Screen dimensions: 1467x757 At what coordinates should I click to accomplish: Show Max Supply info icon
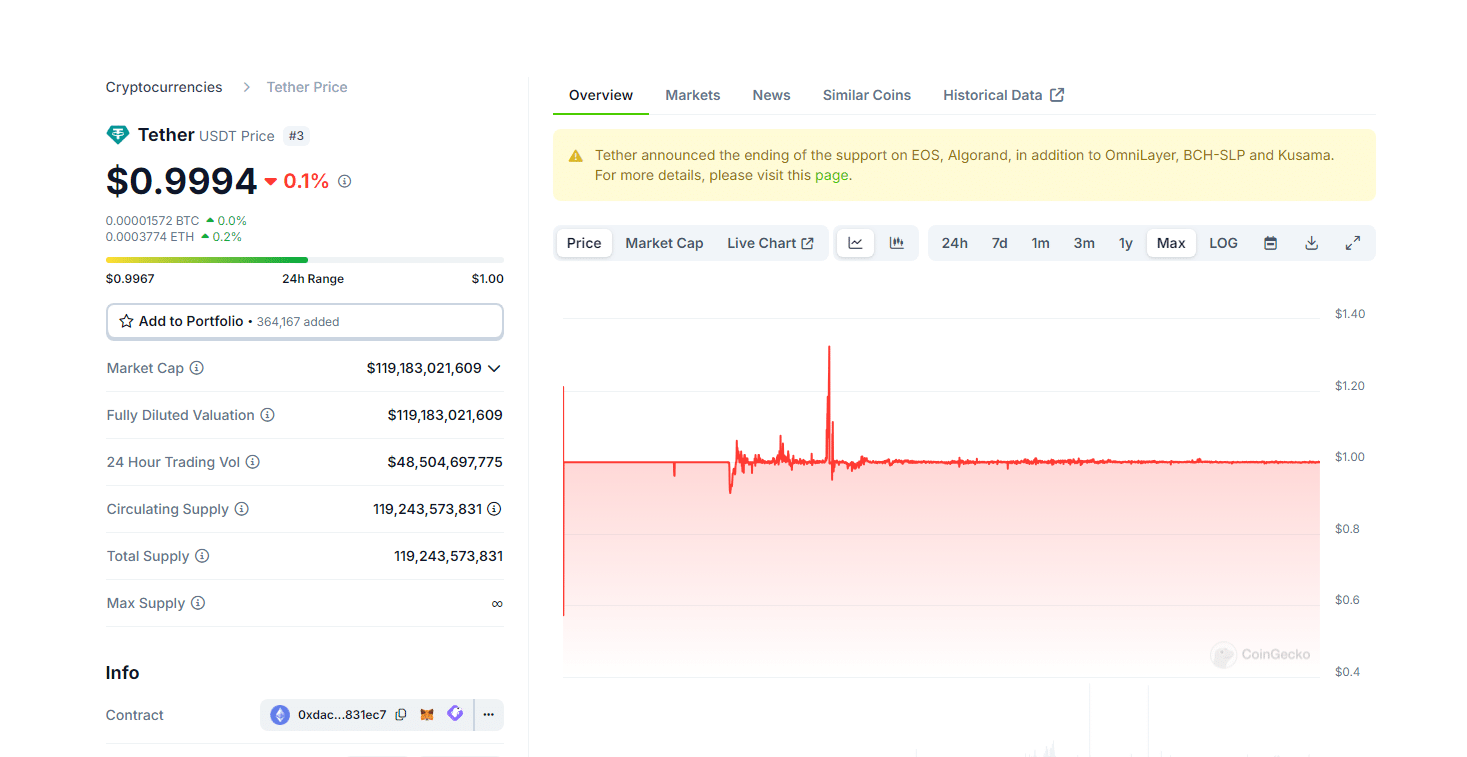[x=198, y=603]
